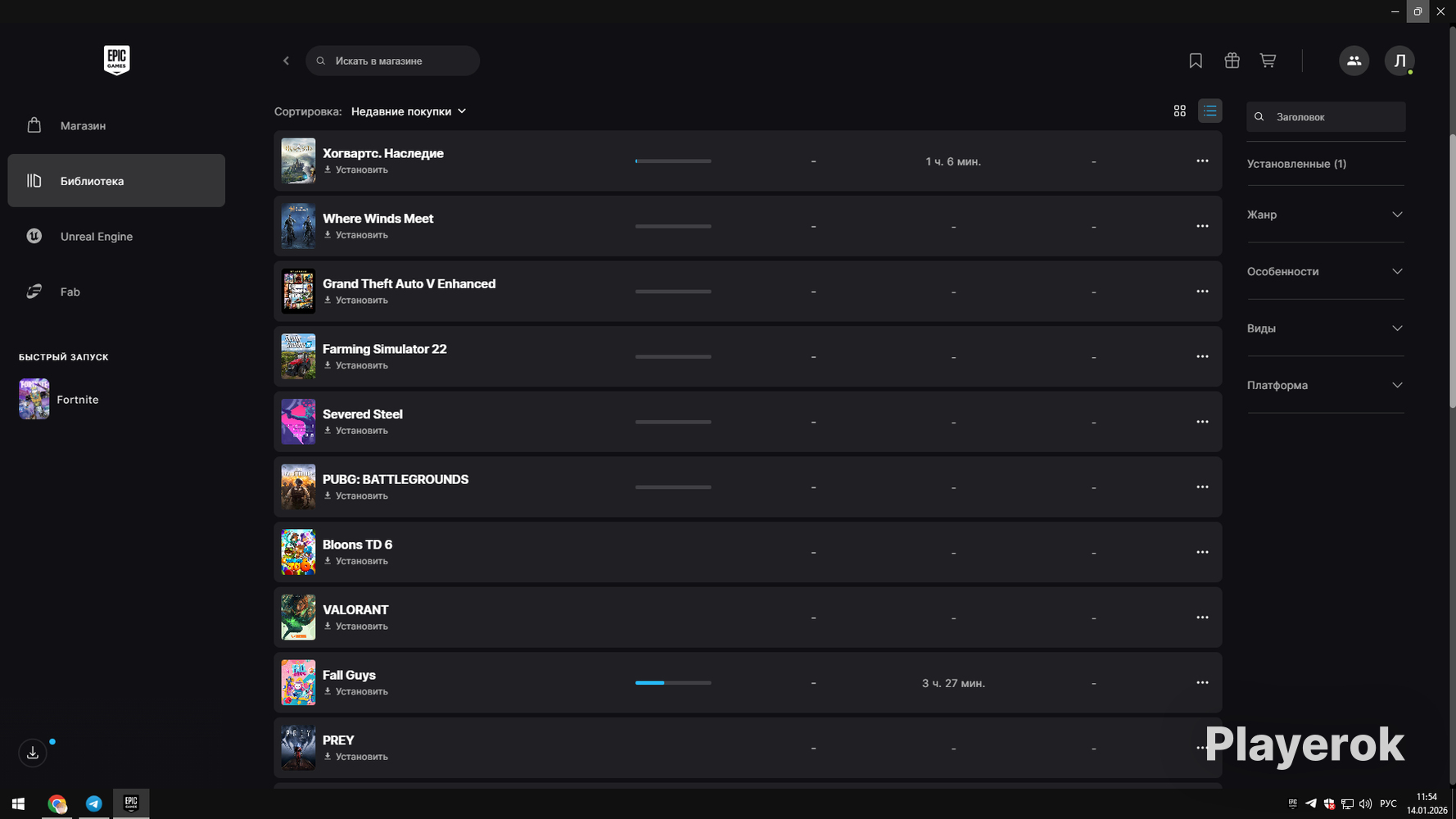Open more options for Fall Guys

(x=1202, y=682)
